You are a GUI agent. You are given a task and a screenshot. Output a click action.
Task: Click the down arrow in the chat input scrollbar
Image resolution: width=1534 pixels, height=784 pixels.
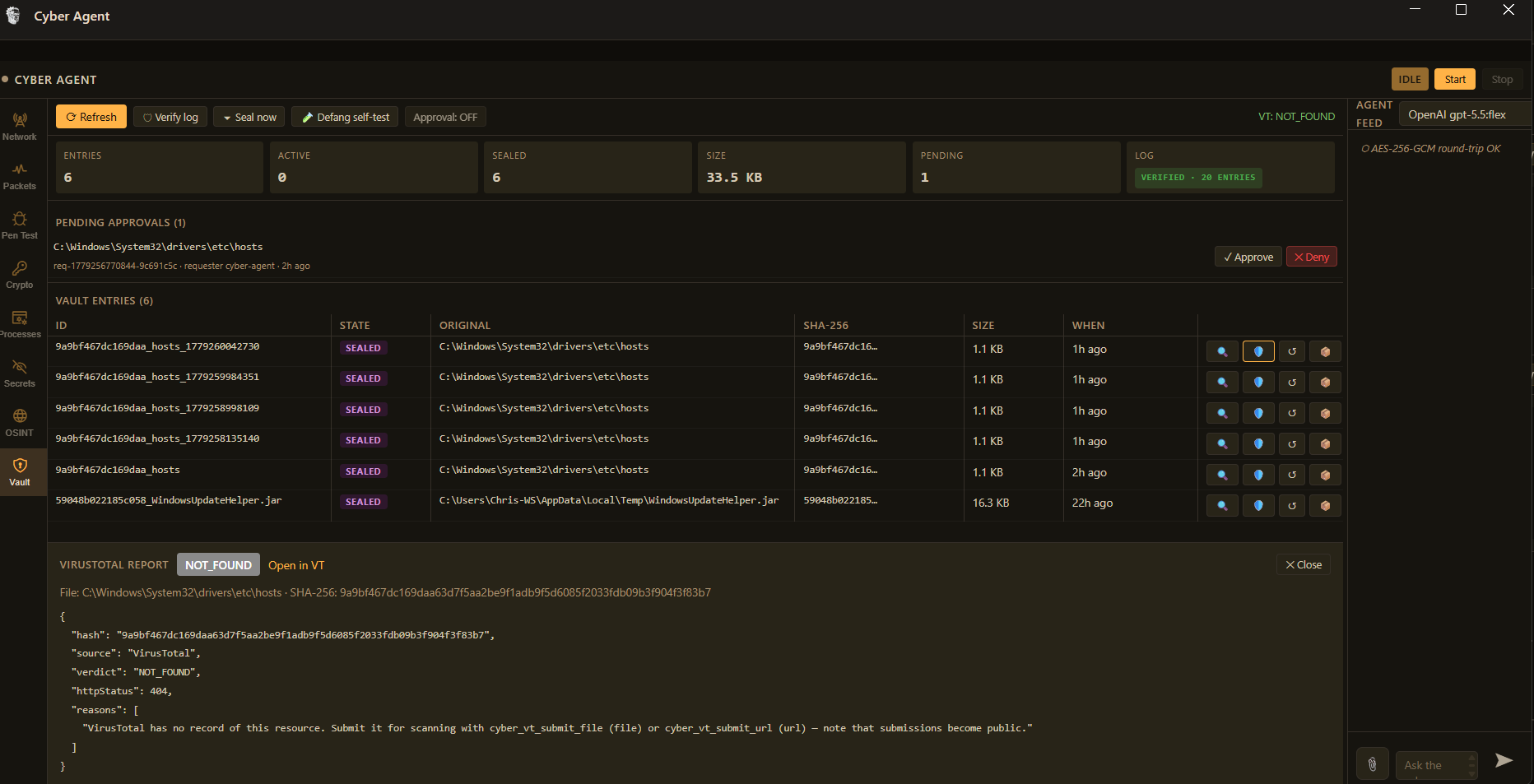(x=1471, y=772)
